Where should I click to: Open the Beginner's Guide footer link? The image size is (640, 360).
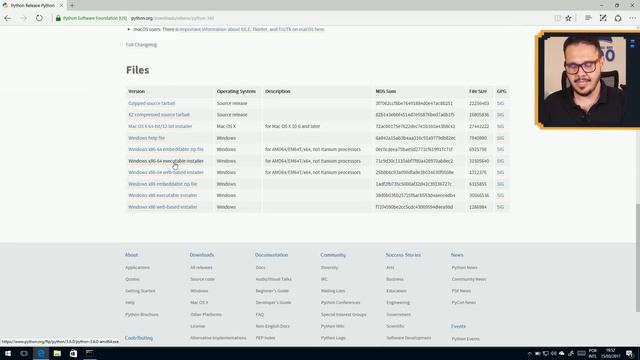click(x=272, y=291)
